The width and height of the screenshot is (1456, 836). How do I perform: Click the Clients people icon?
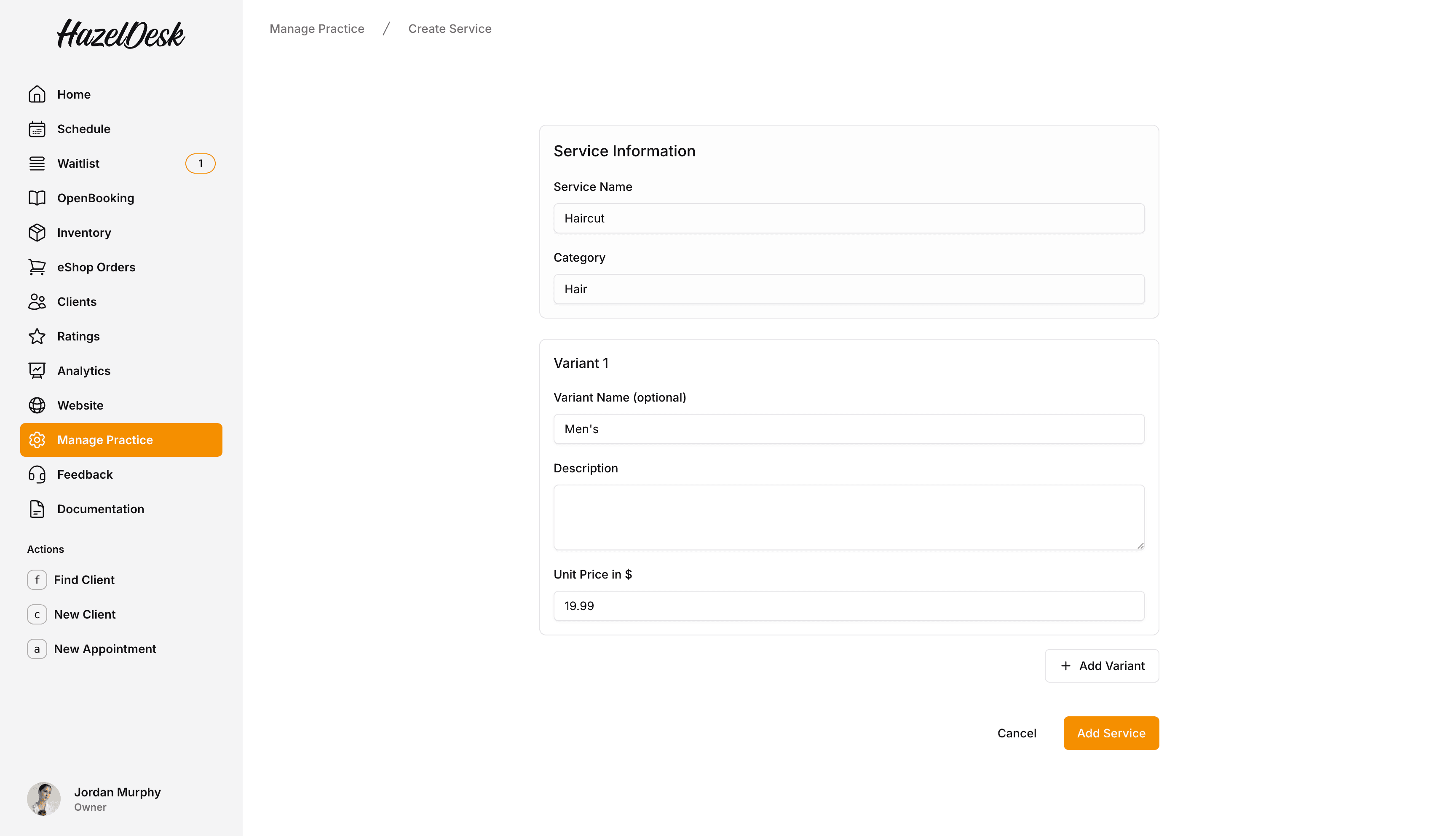pyautogui.click(x=37, y=301)
